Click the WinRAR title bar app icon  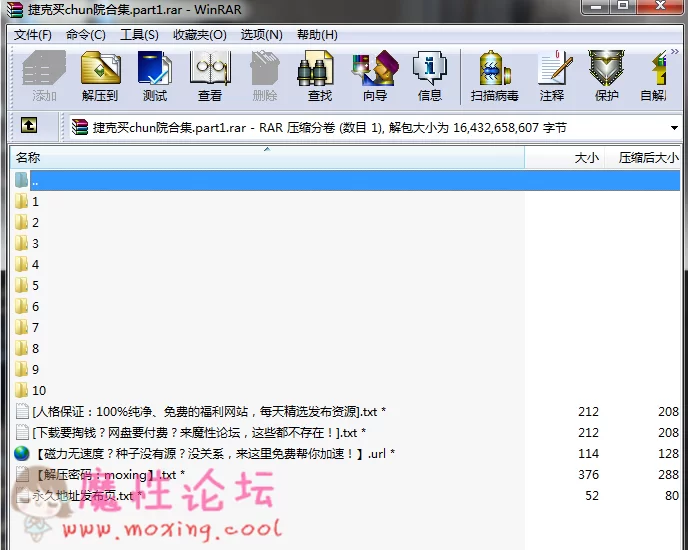15,9
